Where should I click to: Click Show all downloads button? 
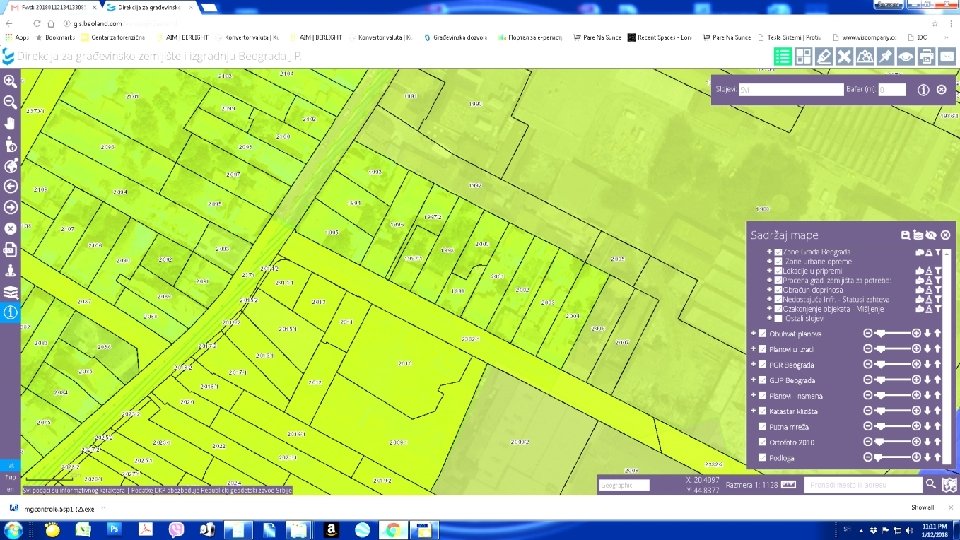[x=922, y=508]
